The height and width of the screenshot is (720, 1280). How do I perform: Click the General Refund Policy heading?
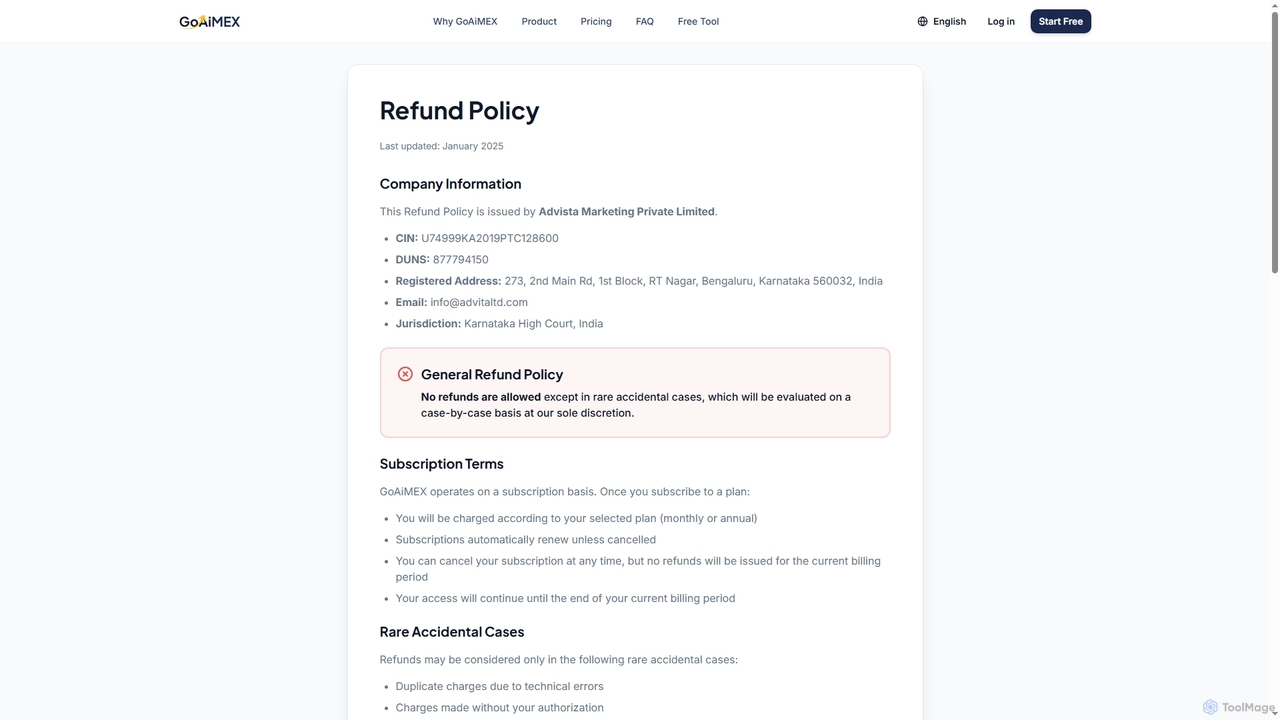[492, 374]
